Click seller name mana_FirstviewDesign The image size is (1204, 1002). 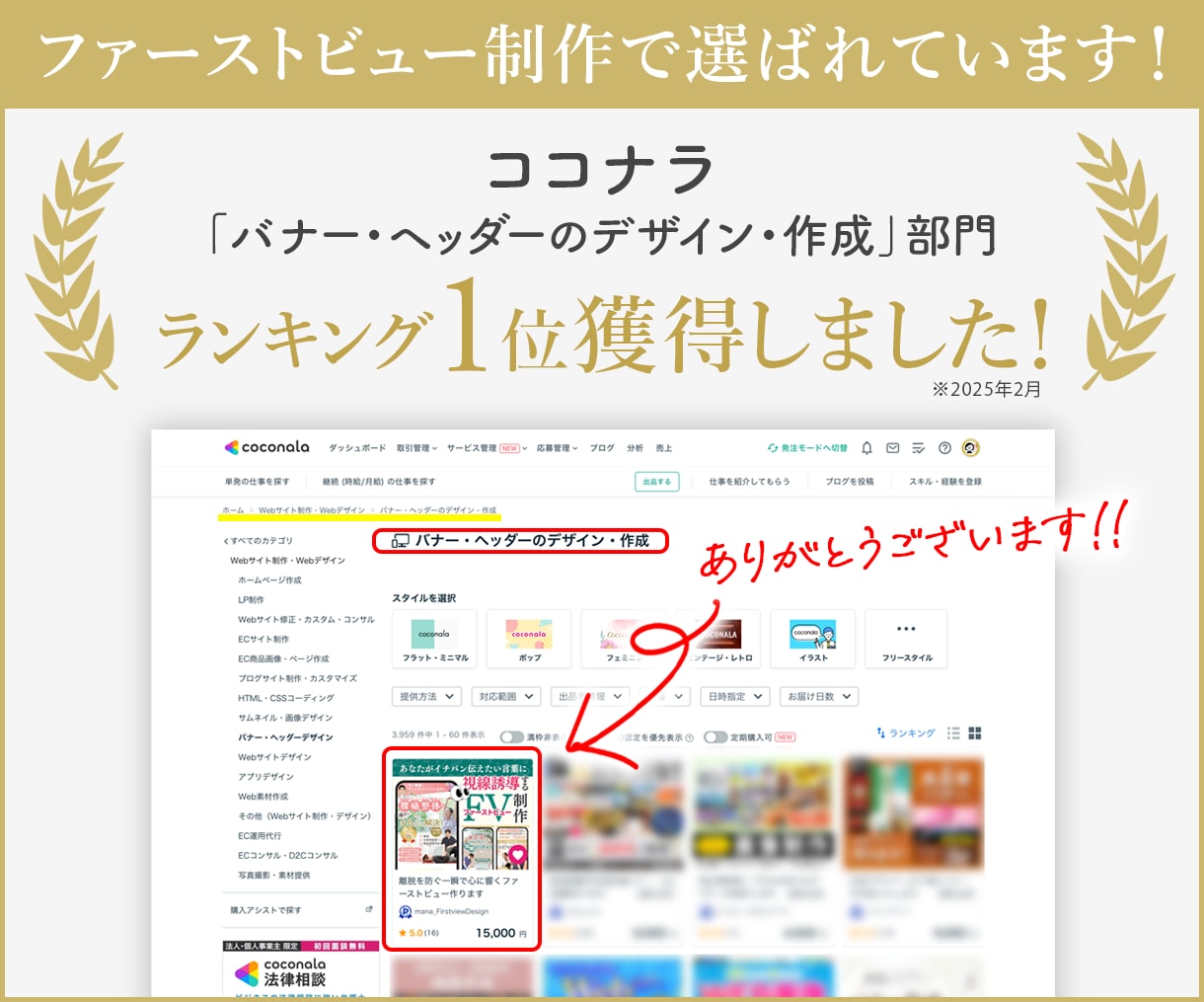[x=451, y=912]
